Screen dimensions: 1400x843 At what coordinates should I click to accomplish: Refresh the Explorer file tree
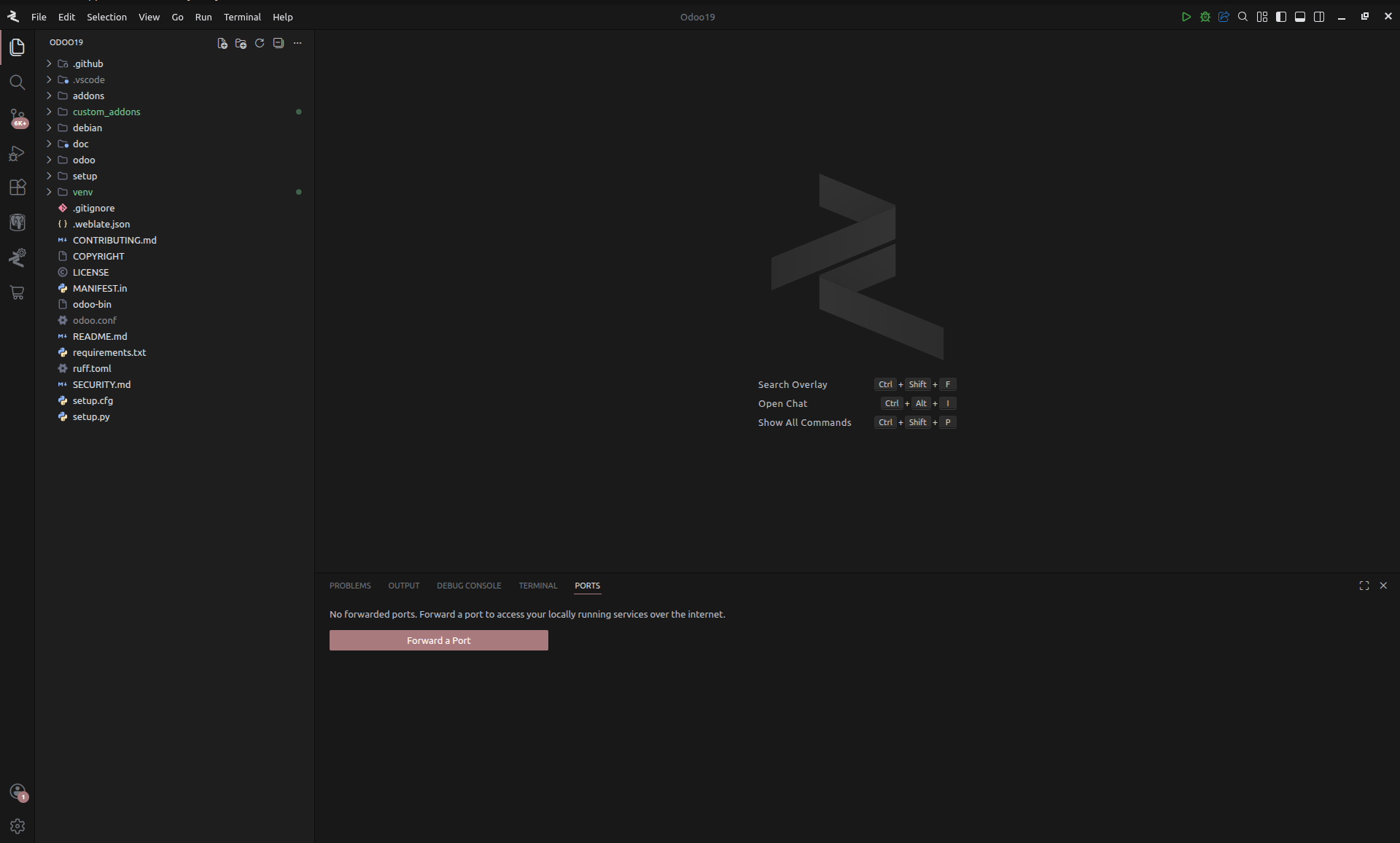[x=260, y=43]
